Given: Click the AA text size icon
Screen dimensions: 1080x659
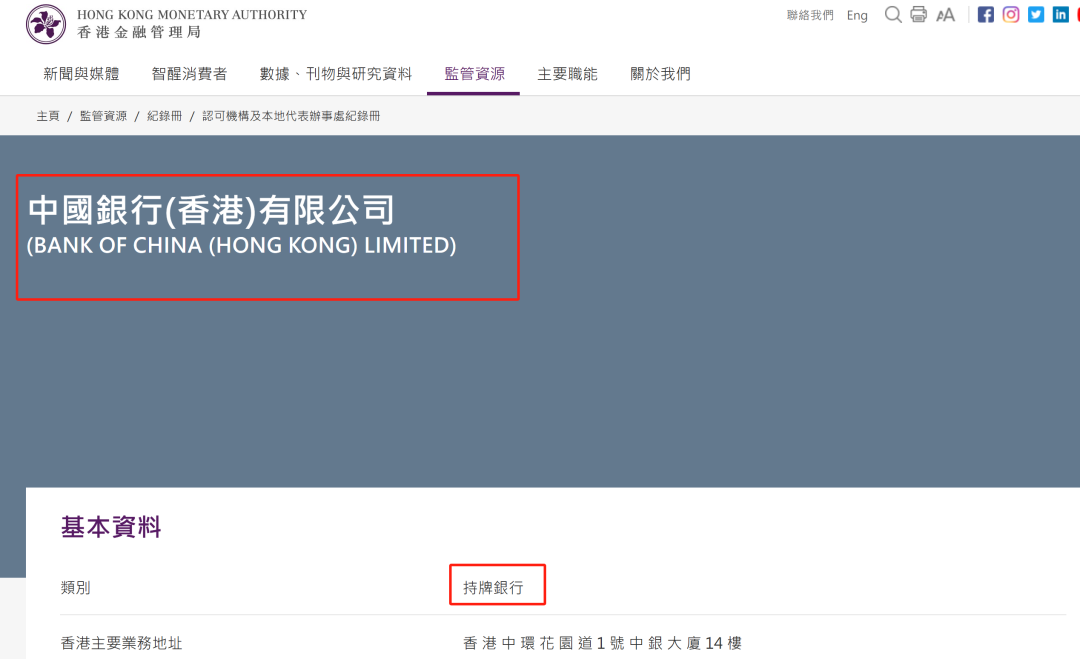Looking at the screenshot, I should tap(945, 15).
